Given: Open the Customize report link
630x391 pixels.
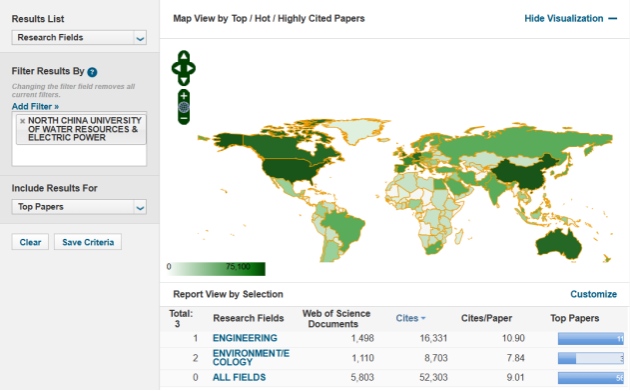Looking at the screenshot, I should [593, 294].
